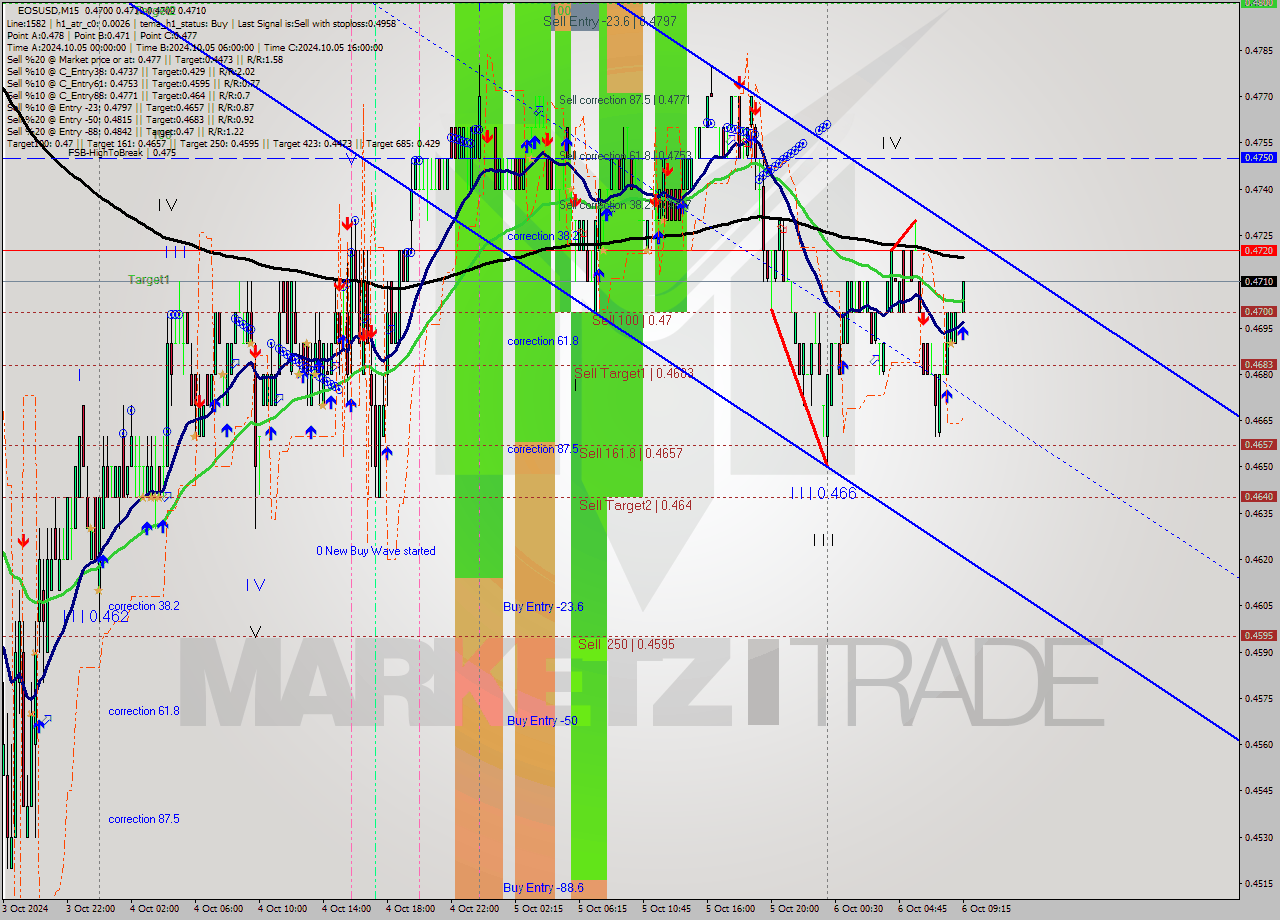Click the '4 Oct 18:00' time axis label
Viewport: 1280px width, 920px height.
tap(410, 909)
